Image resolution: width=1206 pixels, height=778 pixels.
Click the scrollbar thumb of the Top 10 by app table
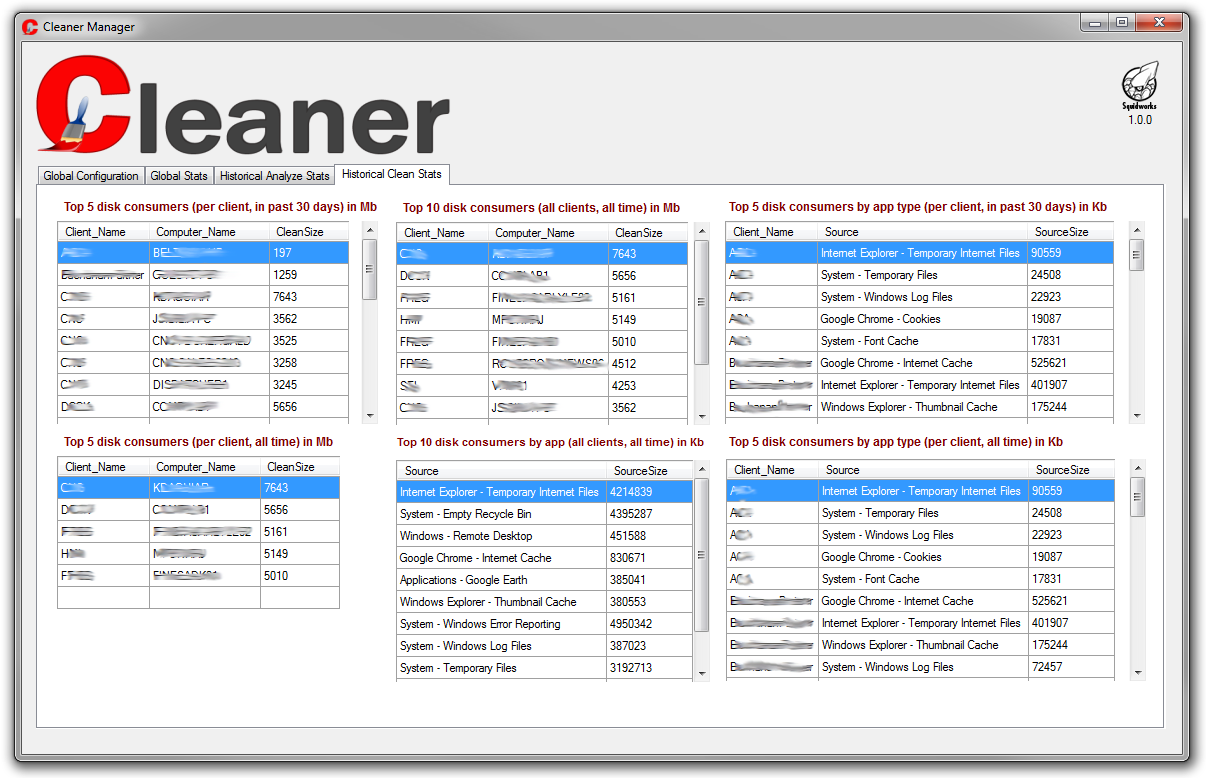click(701, 555)
